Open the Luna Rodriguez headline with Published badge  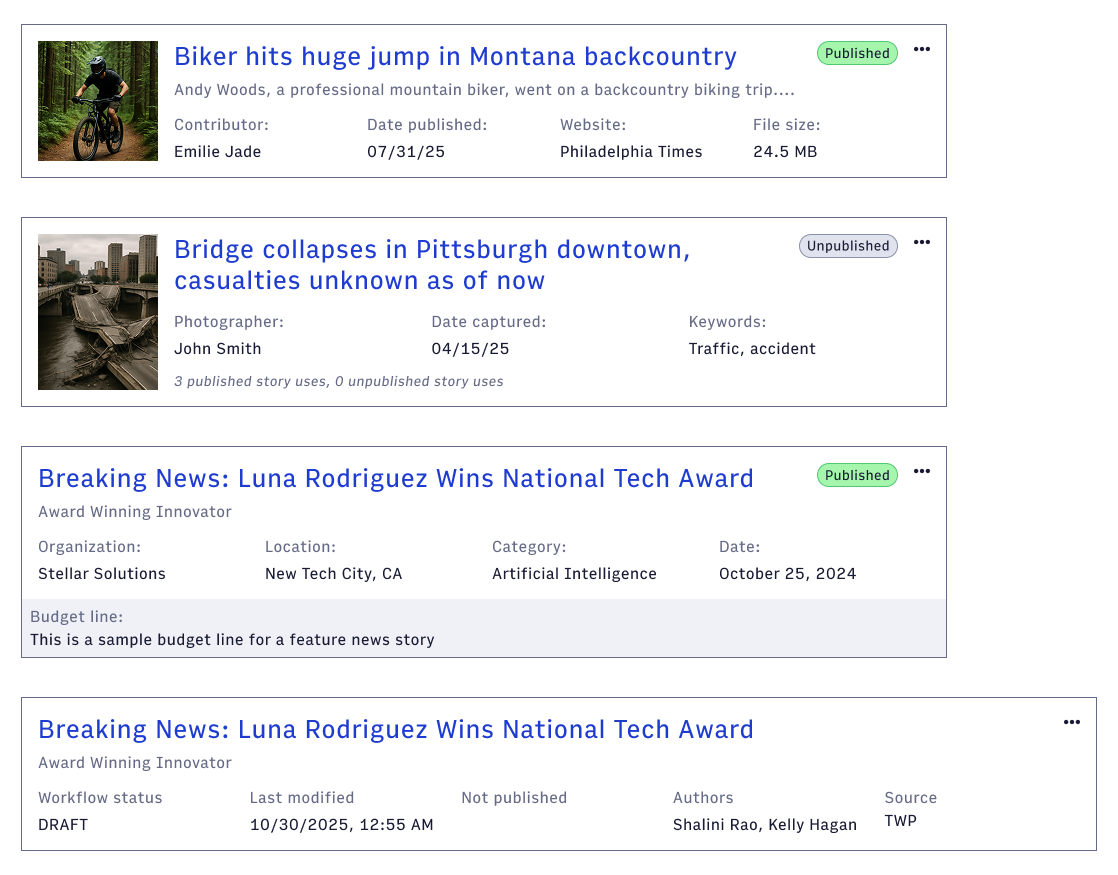pos(396,479)
